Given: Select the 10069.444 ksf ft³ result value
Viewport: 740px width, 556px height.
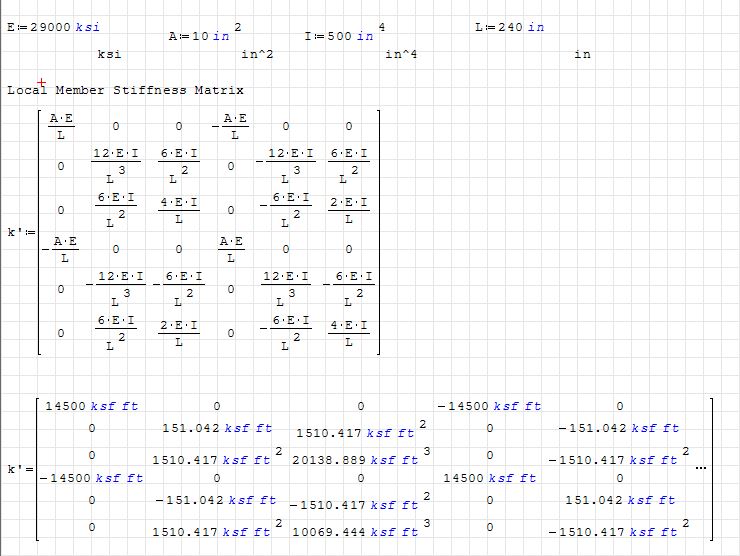Looking at the screenshot, I should (x=355, y=531).
